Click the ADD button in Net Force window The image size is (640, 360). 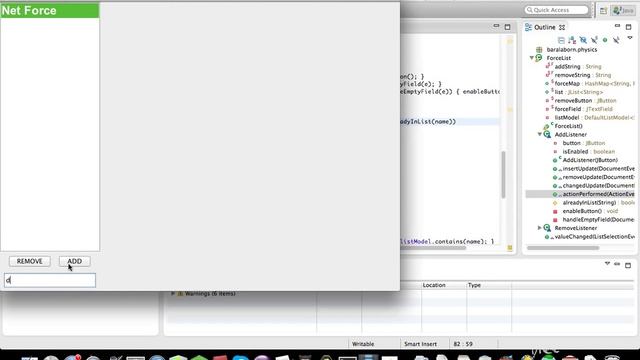coord(74,261)
